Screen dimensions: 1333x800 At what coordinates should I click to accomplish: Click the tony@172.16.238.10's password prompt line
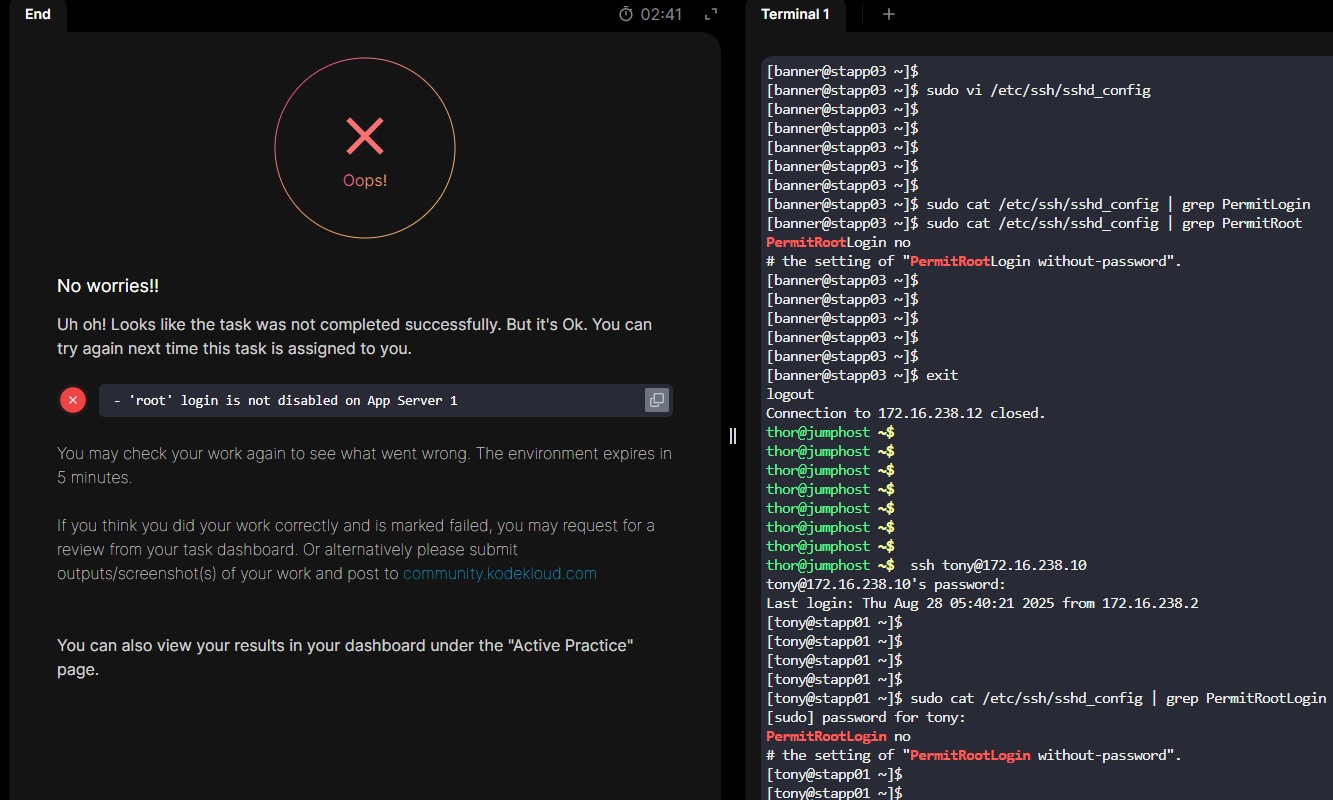coord(885,584)
